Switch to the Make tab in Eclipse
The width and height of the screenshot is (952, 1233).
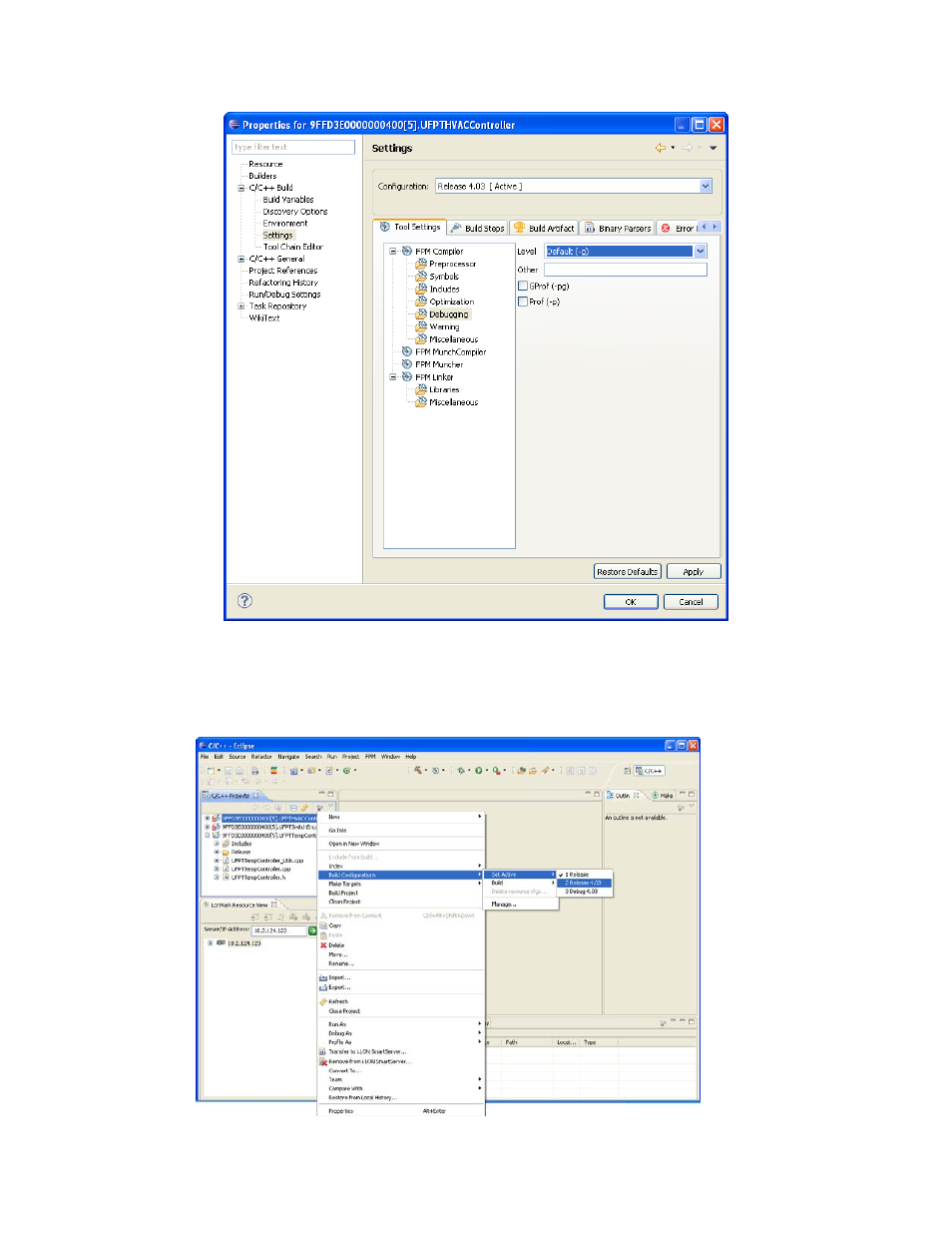point(663,796)
